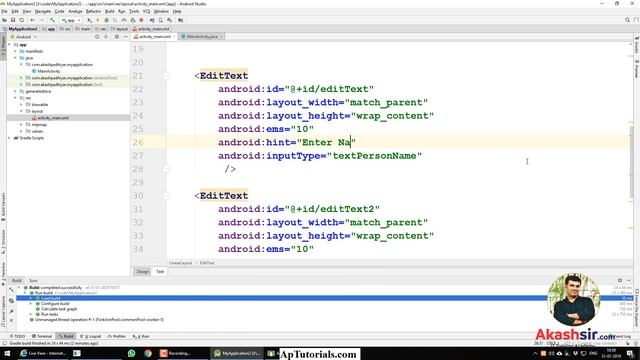Click in the hint attribute value text

pyautogui.click(x=326, y=142)
